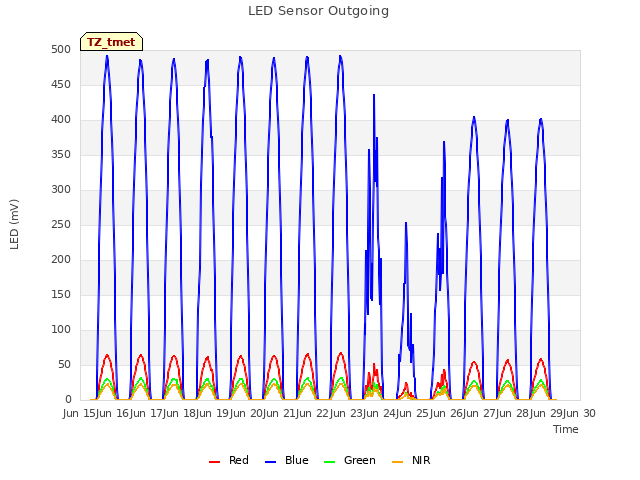Click the blue peak on Jun 15
Viewport: 640px width, 480px height.
107,56
